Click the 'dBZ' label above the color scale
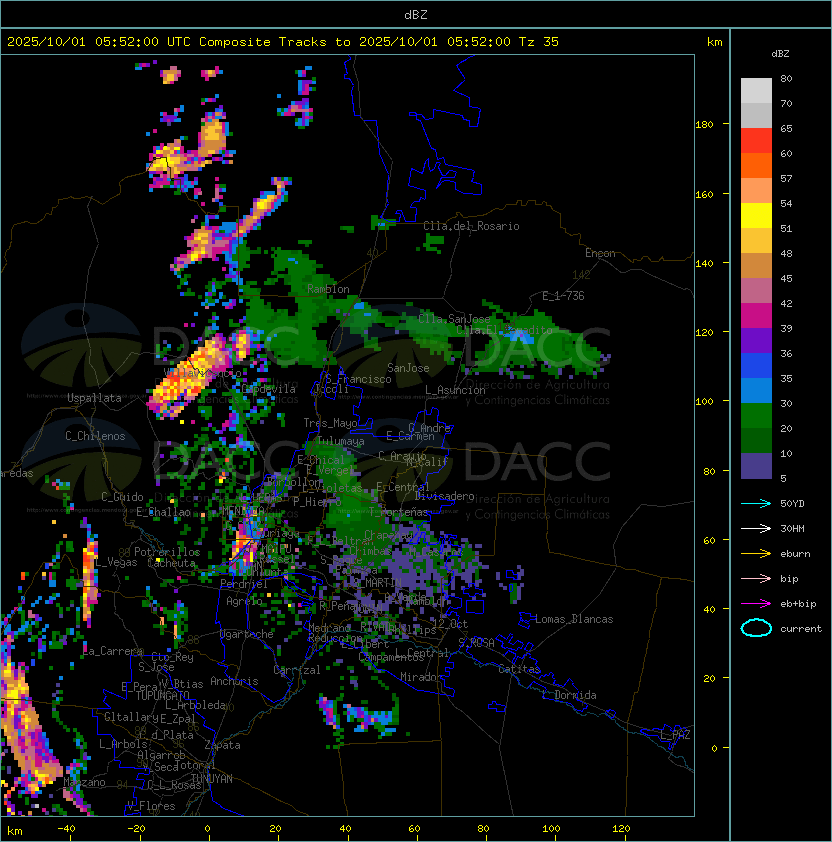 [x=780, y=54]
